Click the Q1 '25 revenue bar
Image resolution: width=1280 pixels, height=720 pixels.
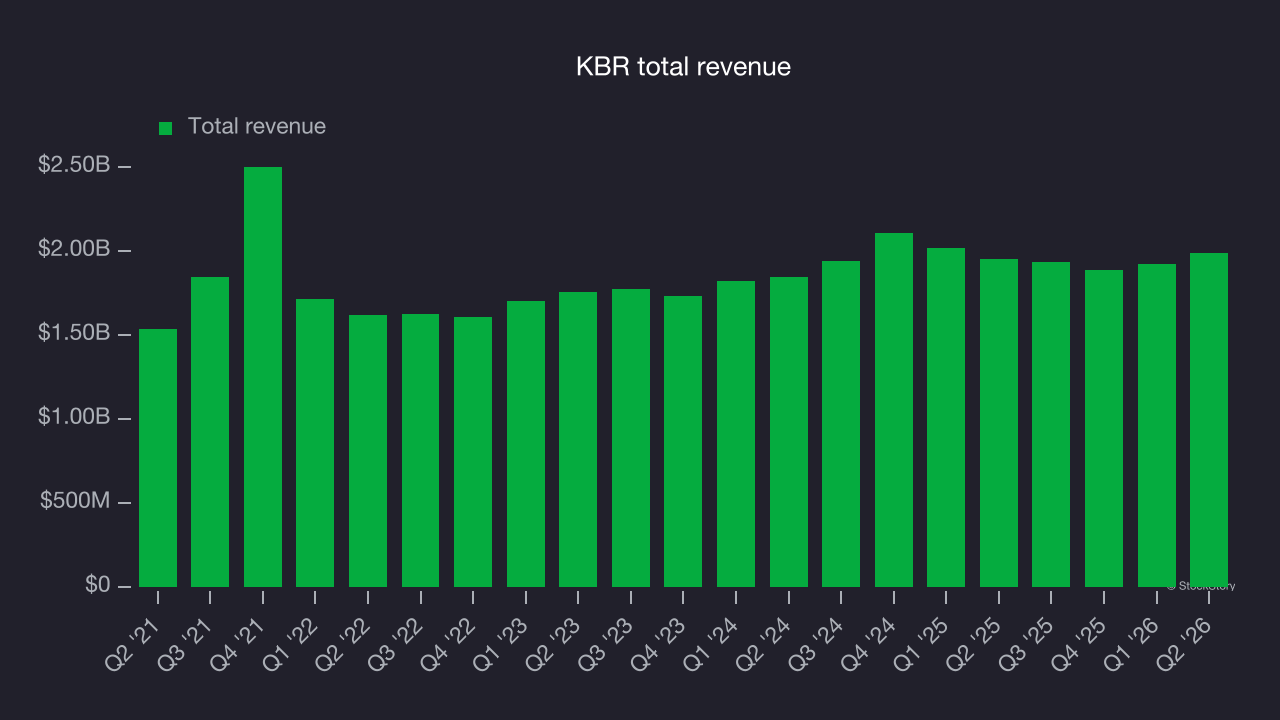click(x=946, y=417)
